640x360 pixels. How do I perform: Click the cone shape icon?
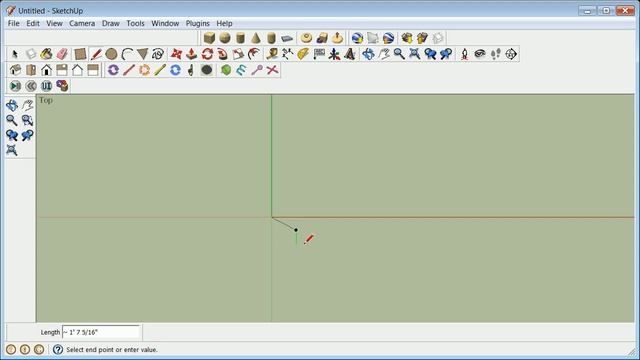click(x=256, y=38)
